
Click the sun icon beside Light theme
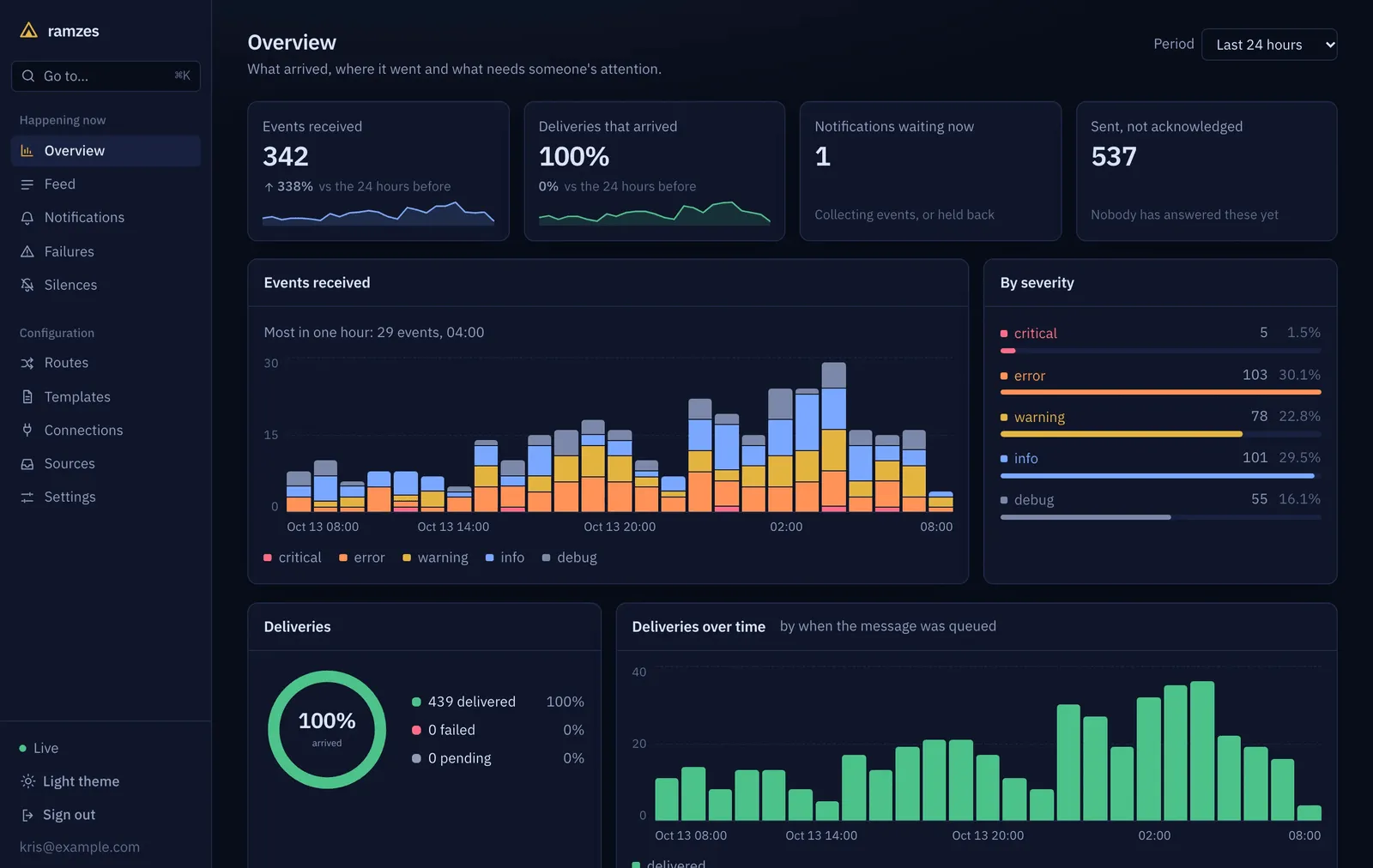27,781
